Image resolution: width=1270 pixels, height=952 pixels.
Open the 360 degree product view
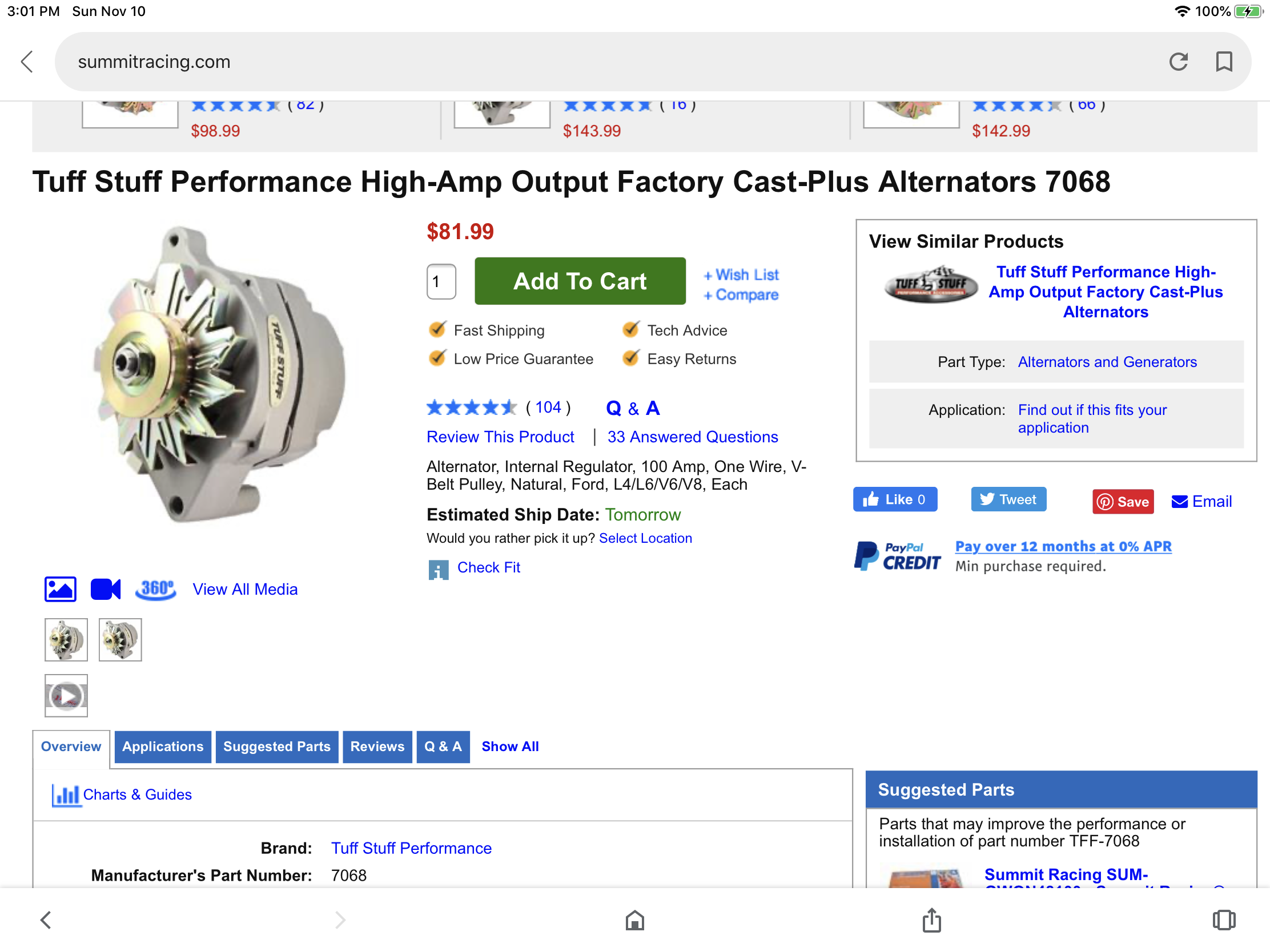point(155,589)
